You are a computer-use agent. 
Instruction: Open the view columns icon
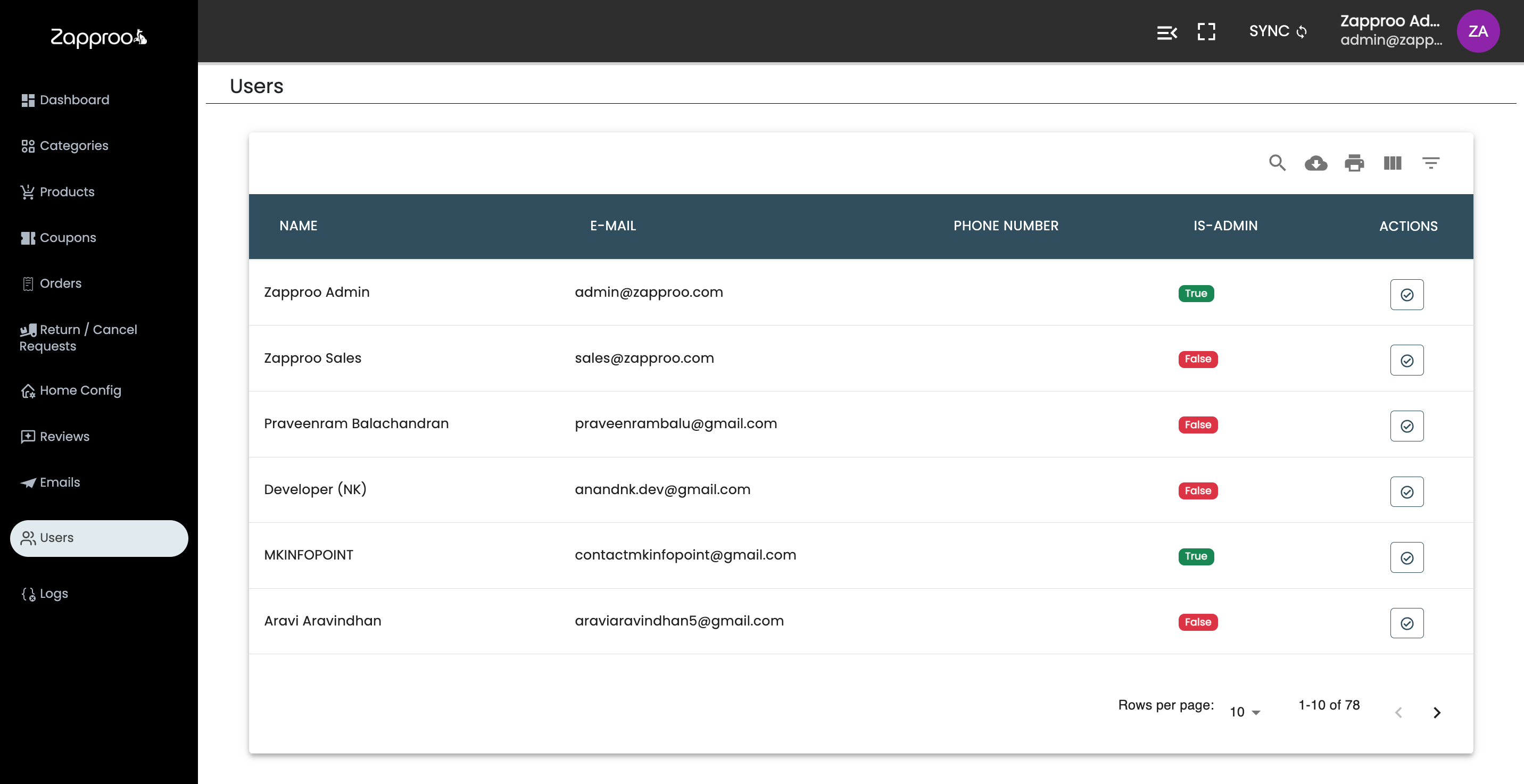click(1392, 163)
